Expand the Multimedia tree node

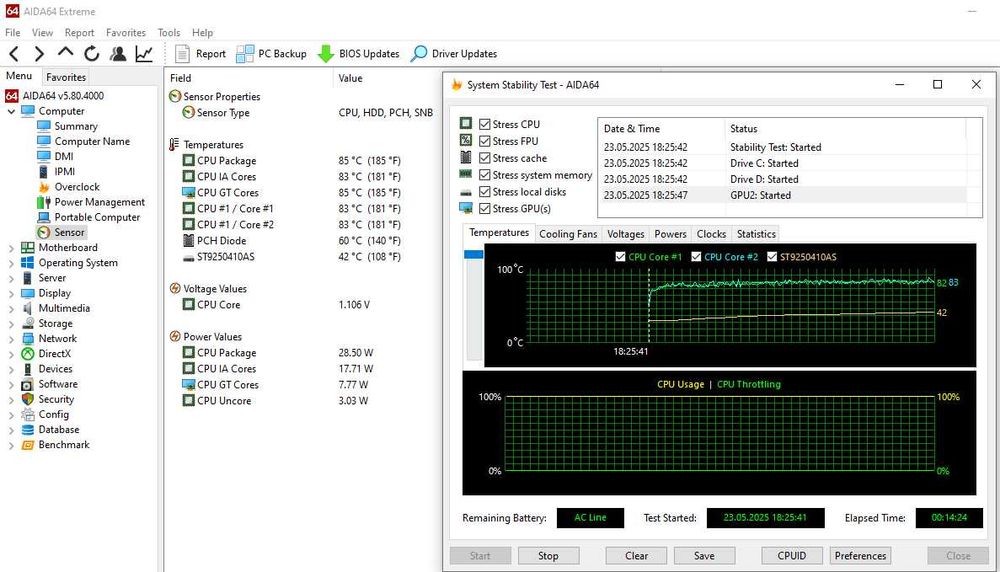(x=11, y=309)
